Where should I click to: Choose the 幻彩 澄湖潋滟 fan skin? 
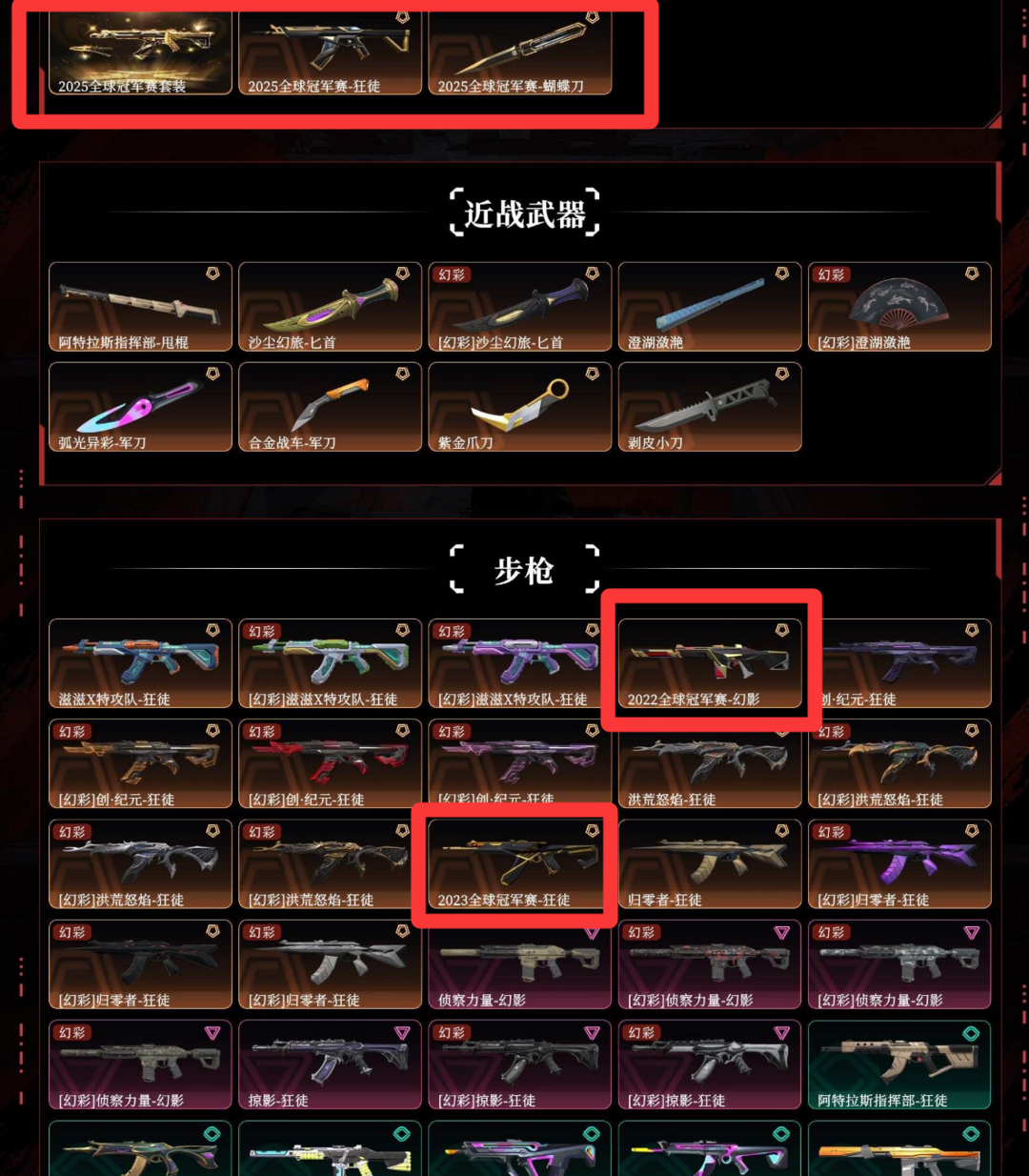[x=899, y=307]
